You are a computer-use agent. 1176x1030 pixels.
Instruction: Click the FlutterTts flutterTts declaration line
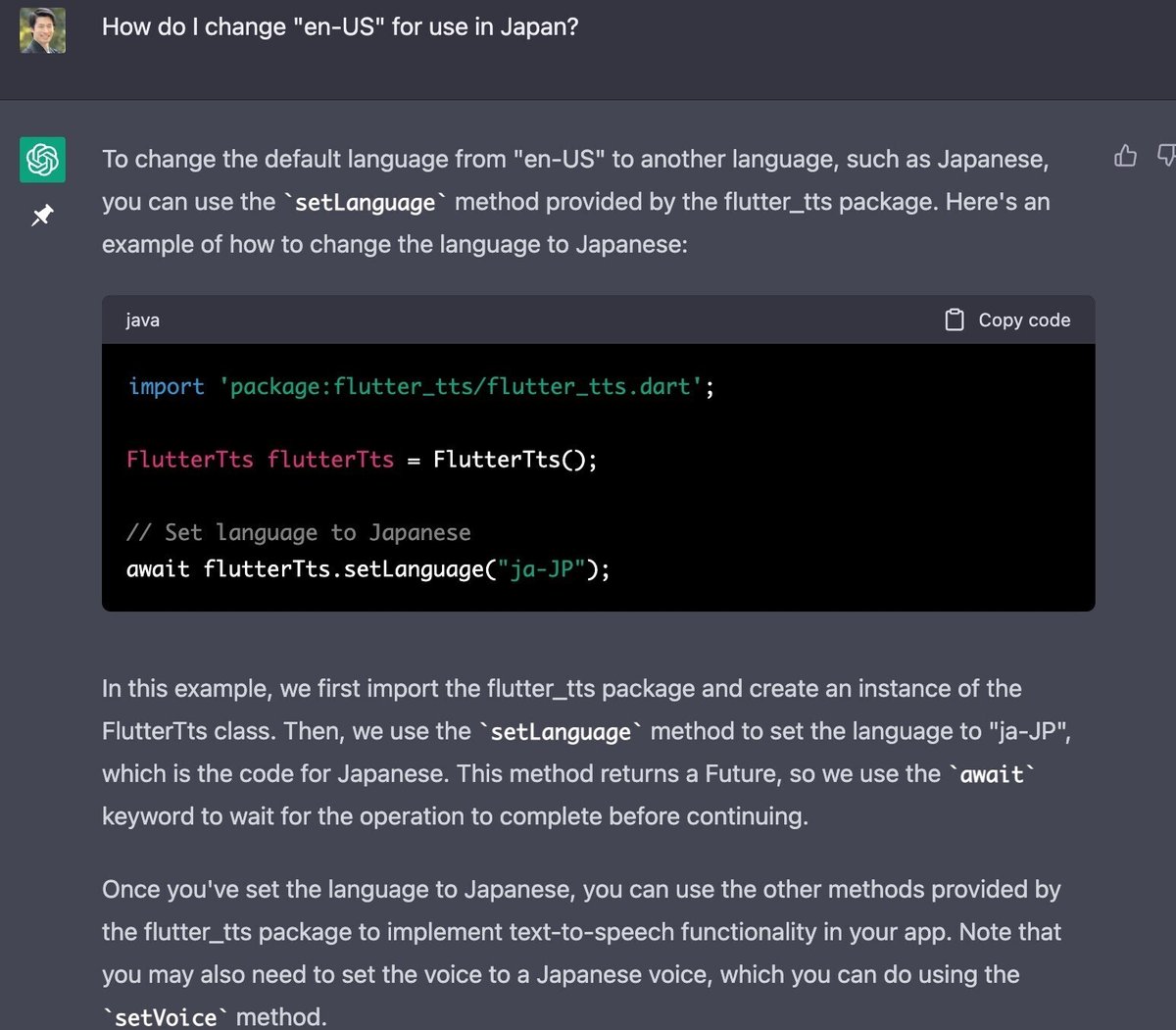click(x=362, y=459)
